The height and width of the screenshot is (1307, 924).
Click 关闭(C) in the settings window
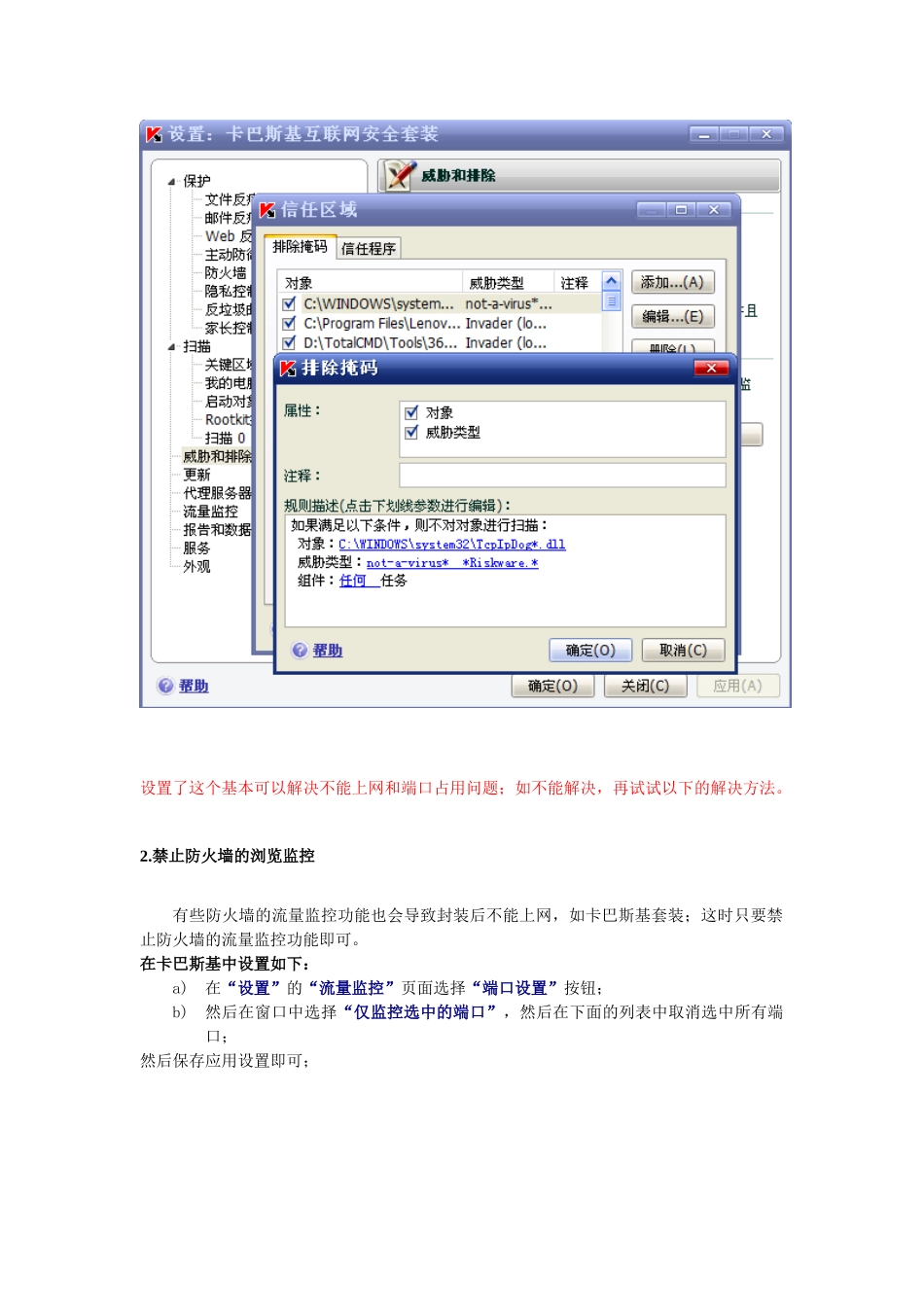[x=646, y=686]
